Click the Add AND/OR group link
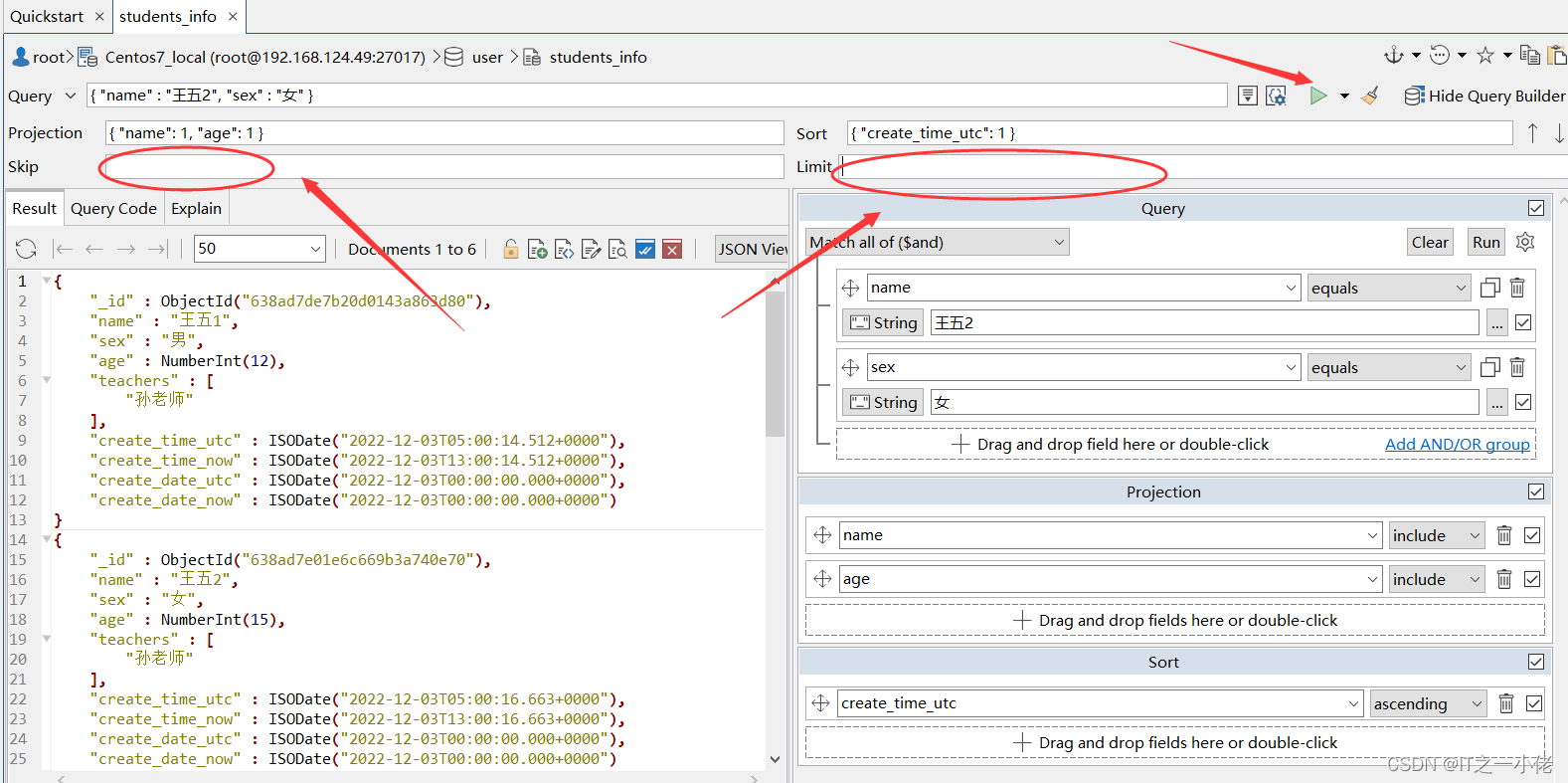The width and height of the screenshot is (1568, 783). [1458, 444]
